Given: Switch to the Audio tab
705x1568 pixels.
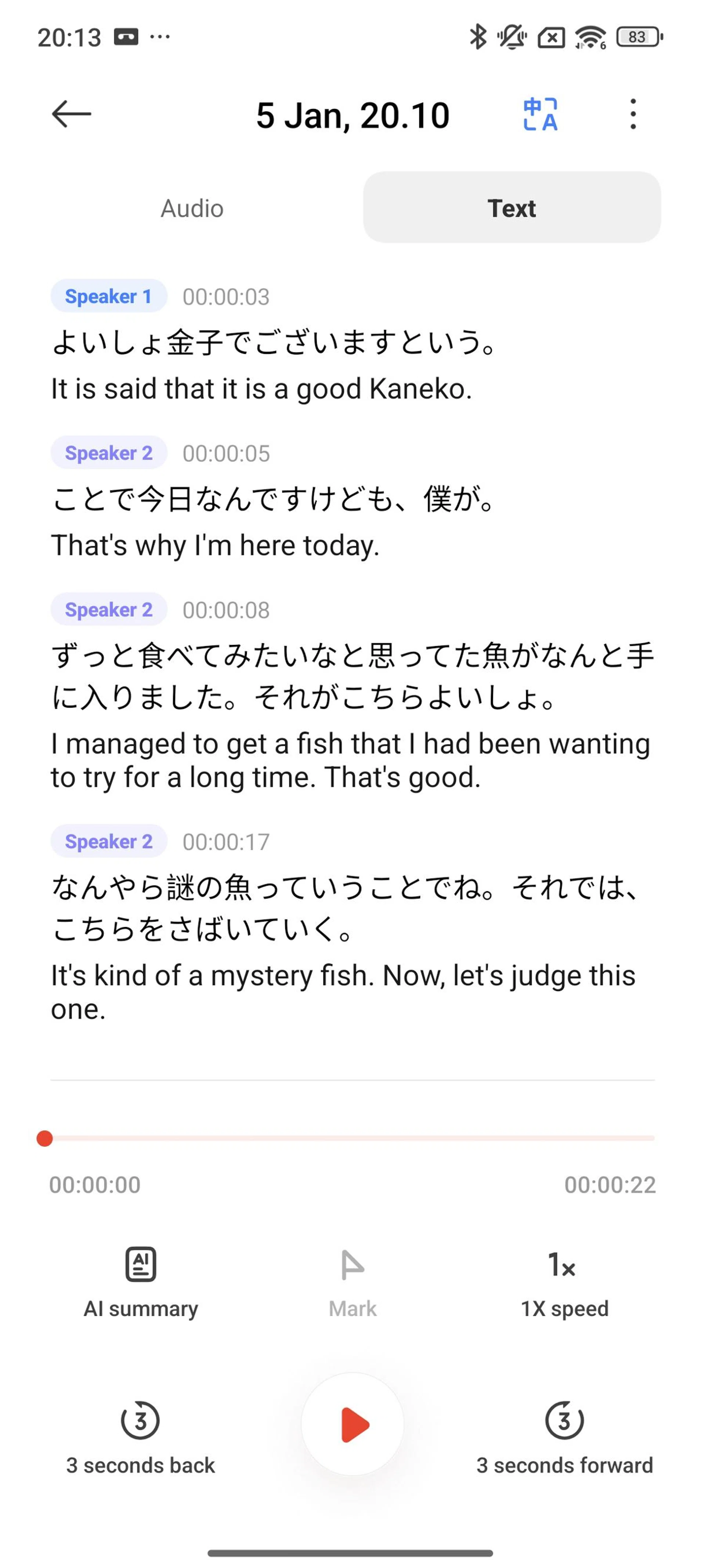Looking at the screenshot, I should tap(192, 208).
